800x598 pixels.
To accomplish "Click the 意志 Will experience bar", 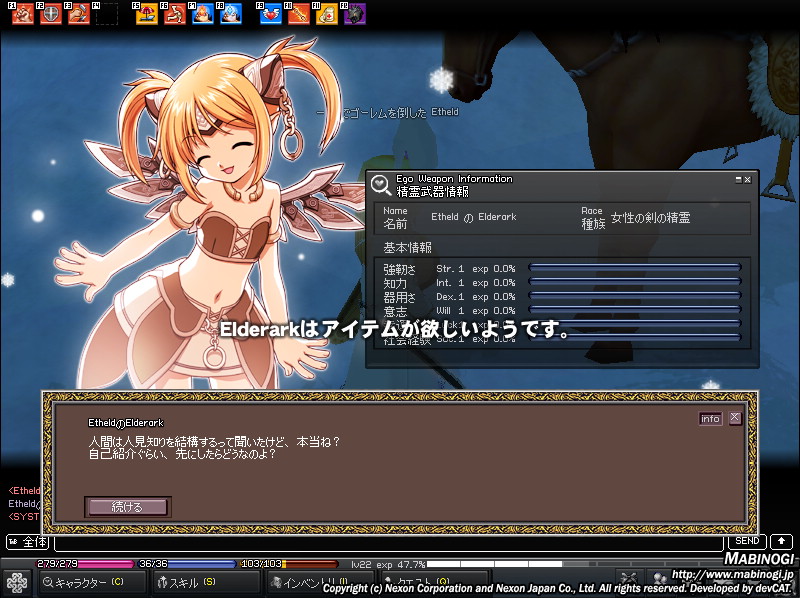I will (635, 309).
